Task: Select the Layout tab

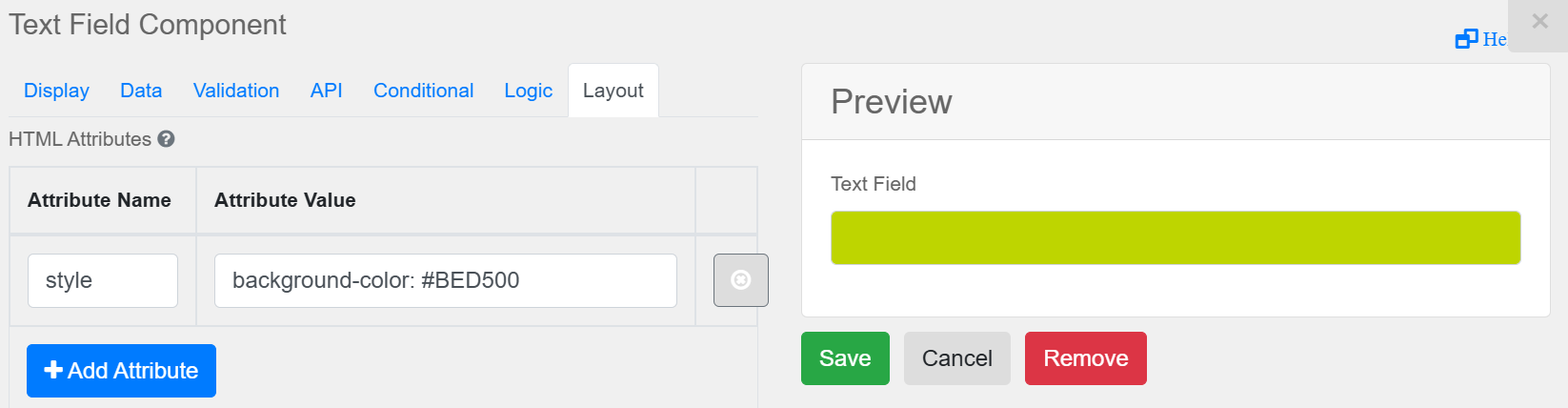Action: [613, 91]
